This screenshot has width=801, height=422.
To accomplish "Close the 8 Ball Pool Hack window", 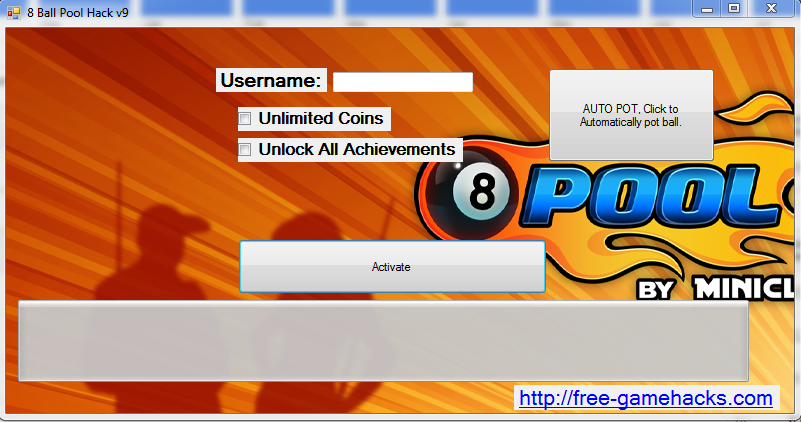I will pyautogui.click(x=771, y=9).
